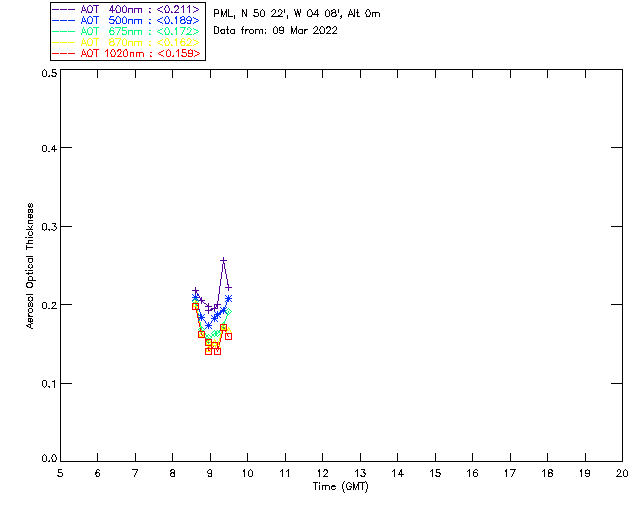Click the AOT 870nm legend entry
Viewport: 640px width, 512px height.
(x=127, y=42)
